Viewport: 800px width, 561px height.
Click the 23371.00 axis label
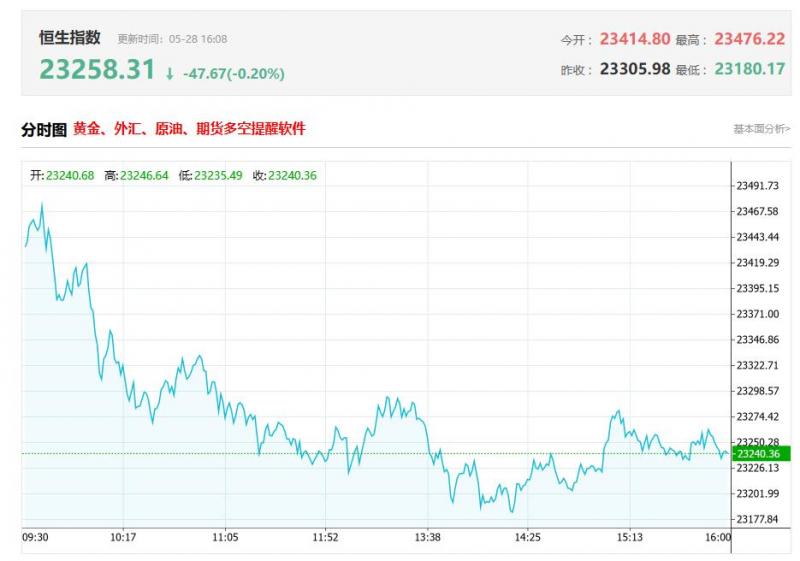[758, 314]
